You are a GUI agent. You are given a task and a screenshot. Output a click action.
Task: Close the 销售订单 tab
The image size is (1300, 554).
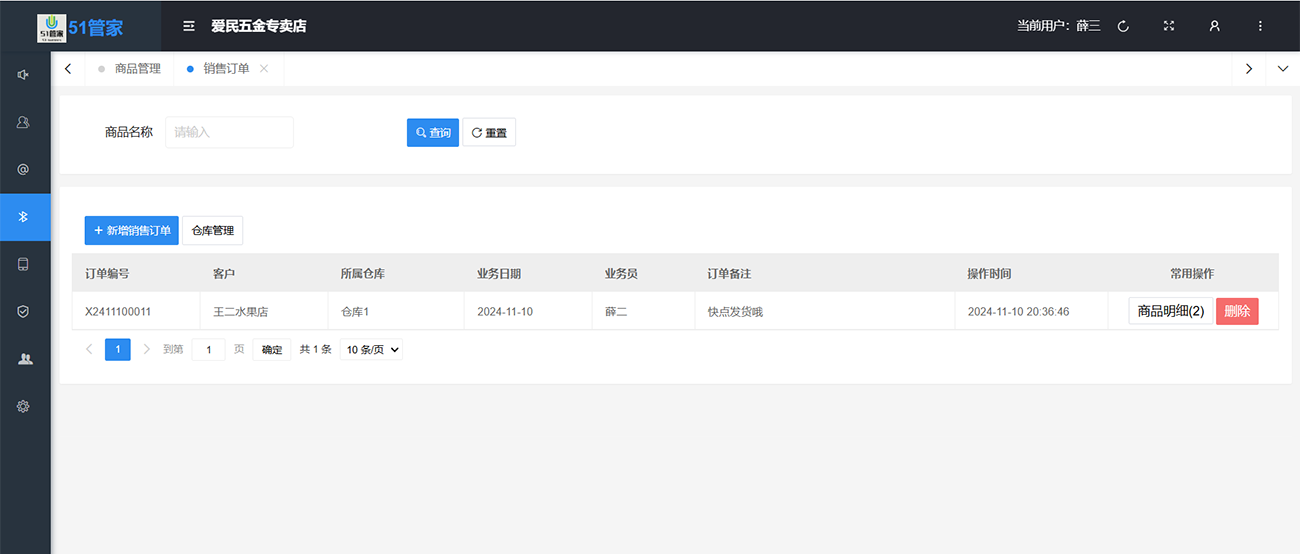click(x=264, y=69)
